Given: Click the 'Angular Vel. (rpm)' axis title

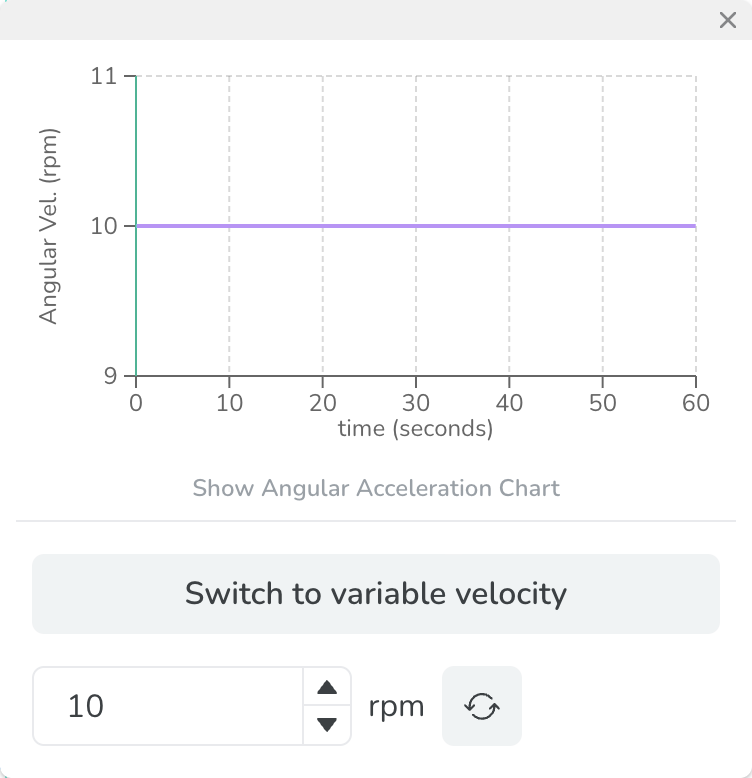Looking at the screenshot, I should [x=48, y=226].
